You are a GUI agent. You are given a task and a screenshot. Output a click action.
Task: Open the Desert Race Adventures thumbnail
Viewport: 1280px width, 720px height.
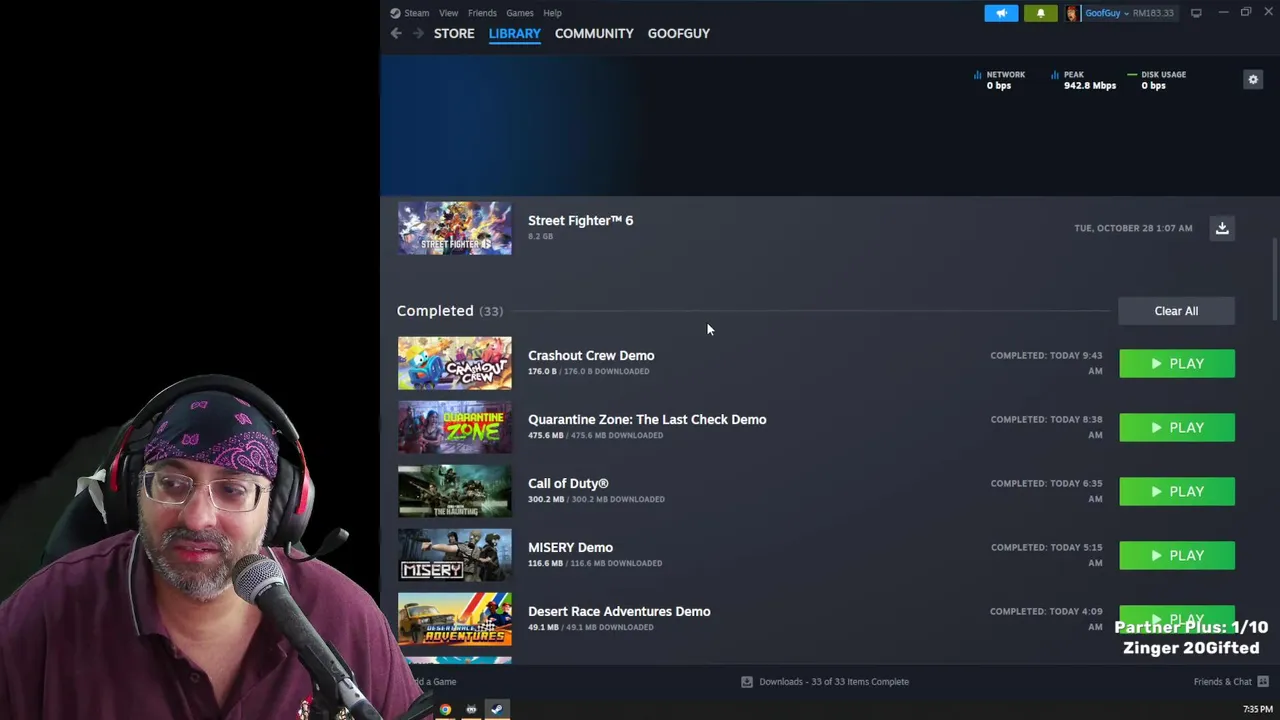[x=454, y=619]
